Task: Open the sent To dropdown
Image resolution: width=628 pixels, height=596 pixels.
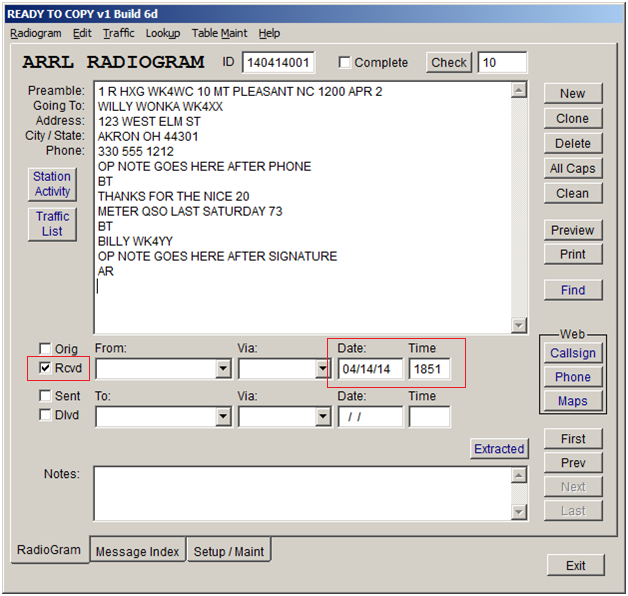Action: coord(223,417)
